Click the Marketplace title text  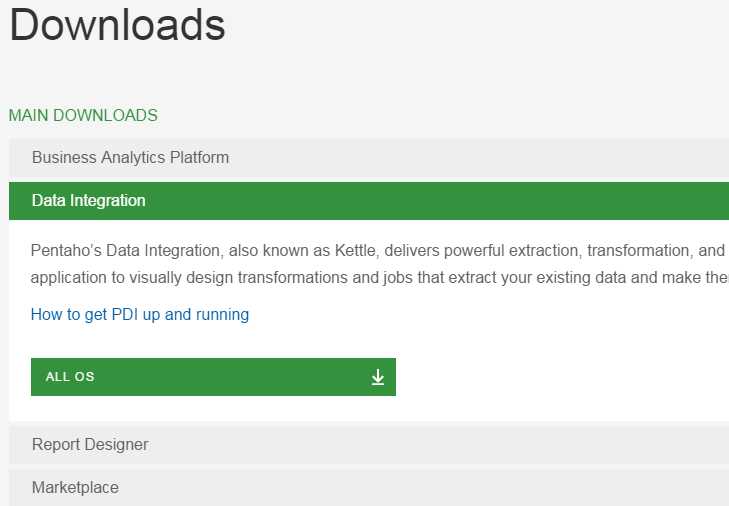click(x=75, y=487)
